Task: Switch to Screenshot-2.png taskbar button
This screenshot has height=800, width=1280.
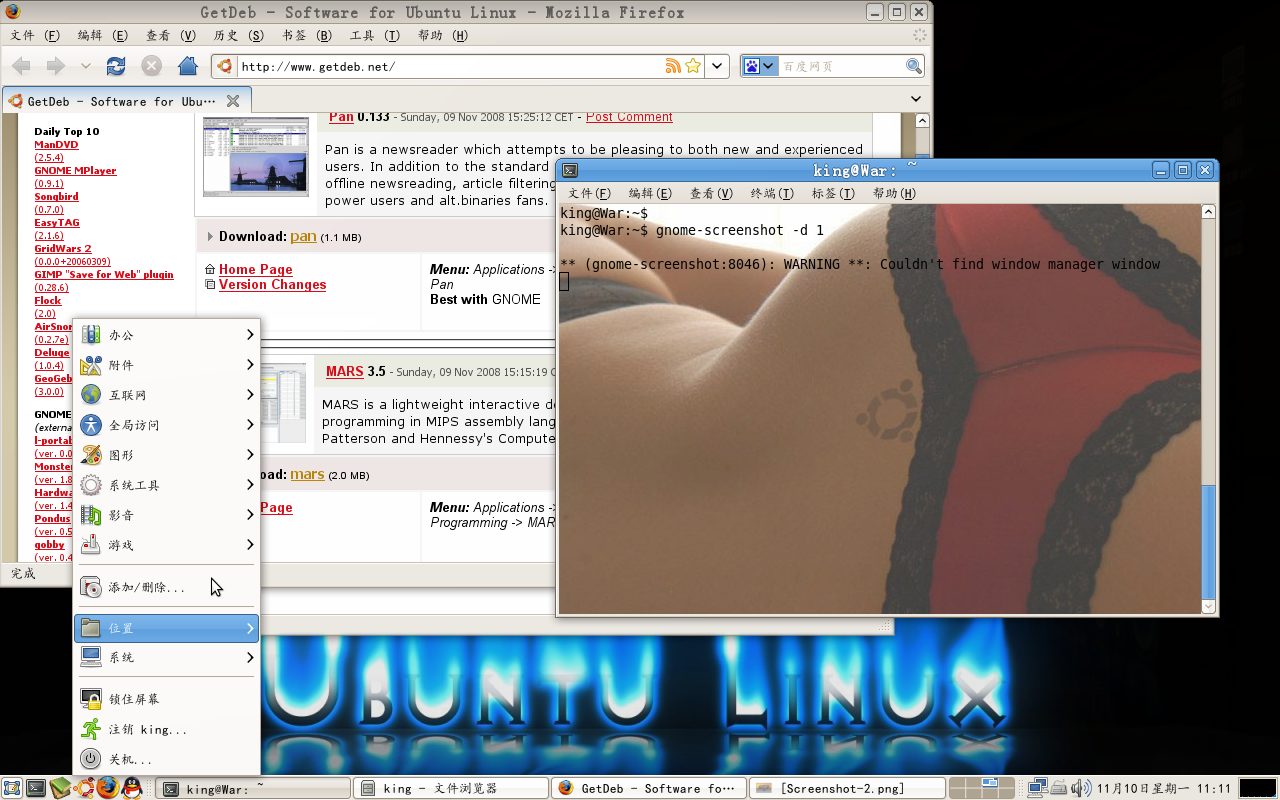Action: point(847,788)
